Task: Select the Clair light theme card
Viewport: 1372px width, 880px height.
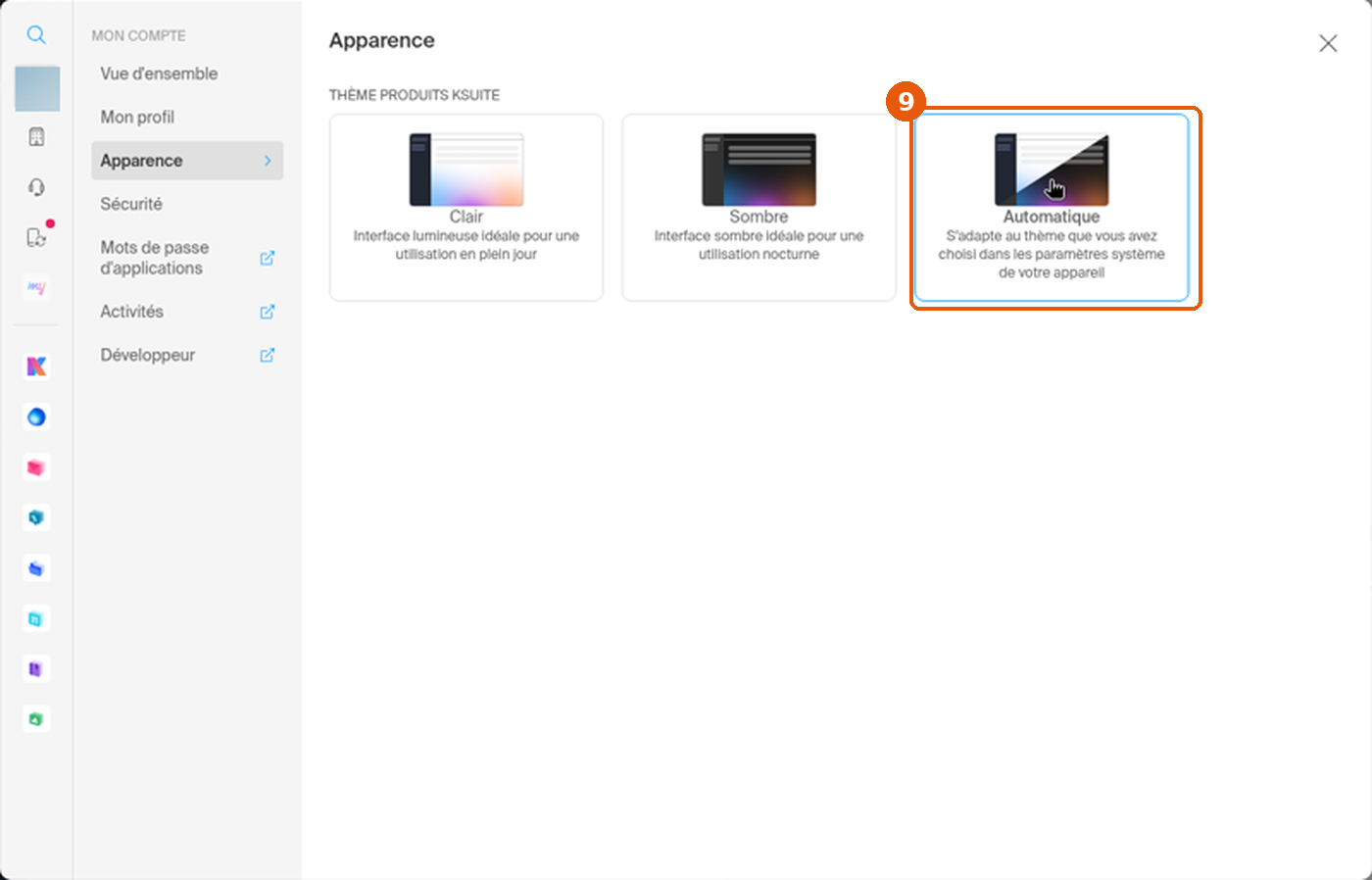Action: point(466,208)
